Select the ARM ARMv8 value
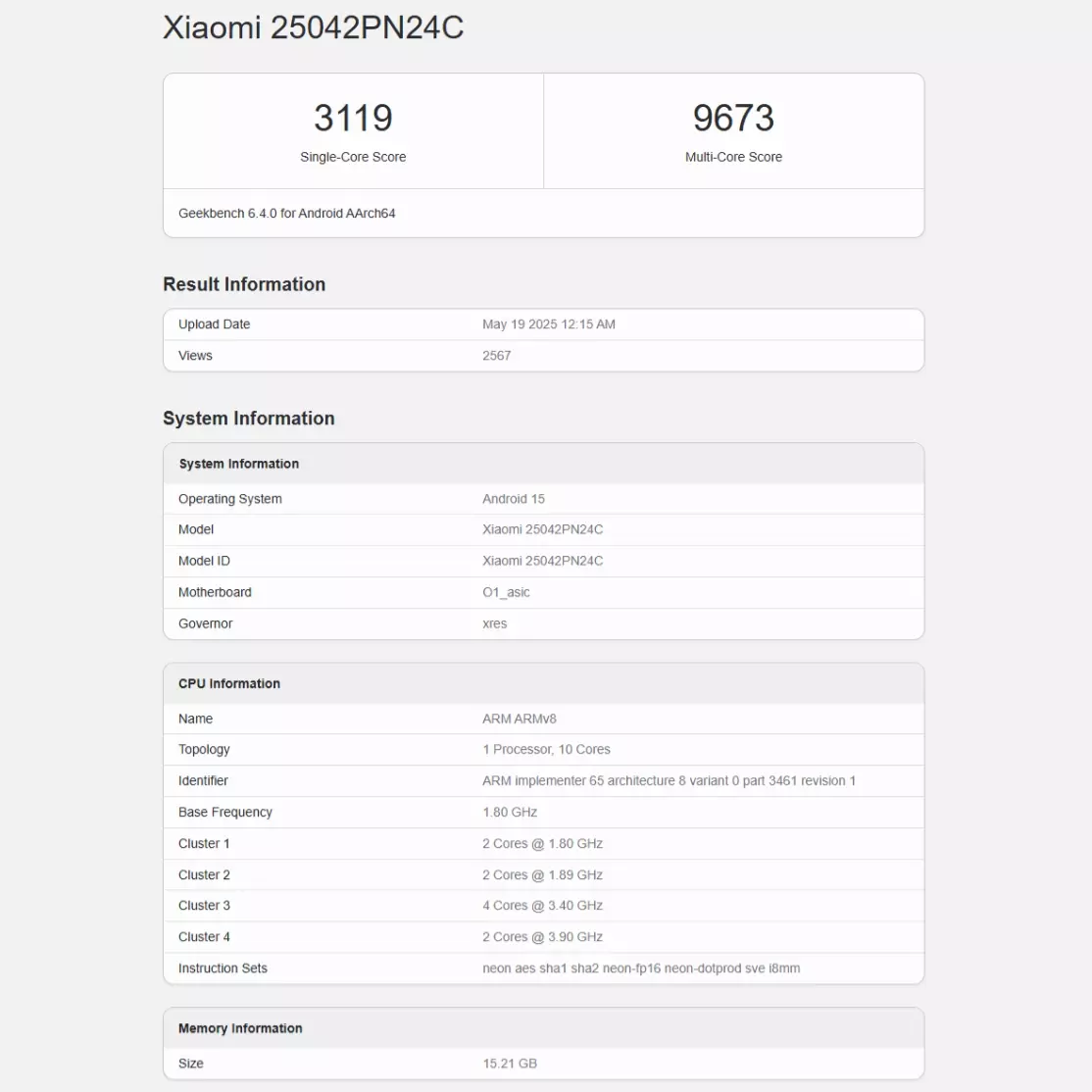This screenshot has height=1092, width=1092. point(520,719)
